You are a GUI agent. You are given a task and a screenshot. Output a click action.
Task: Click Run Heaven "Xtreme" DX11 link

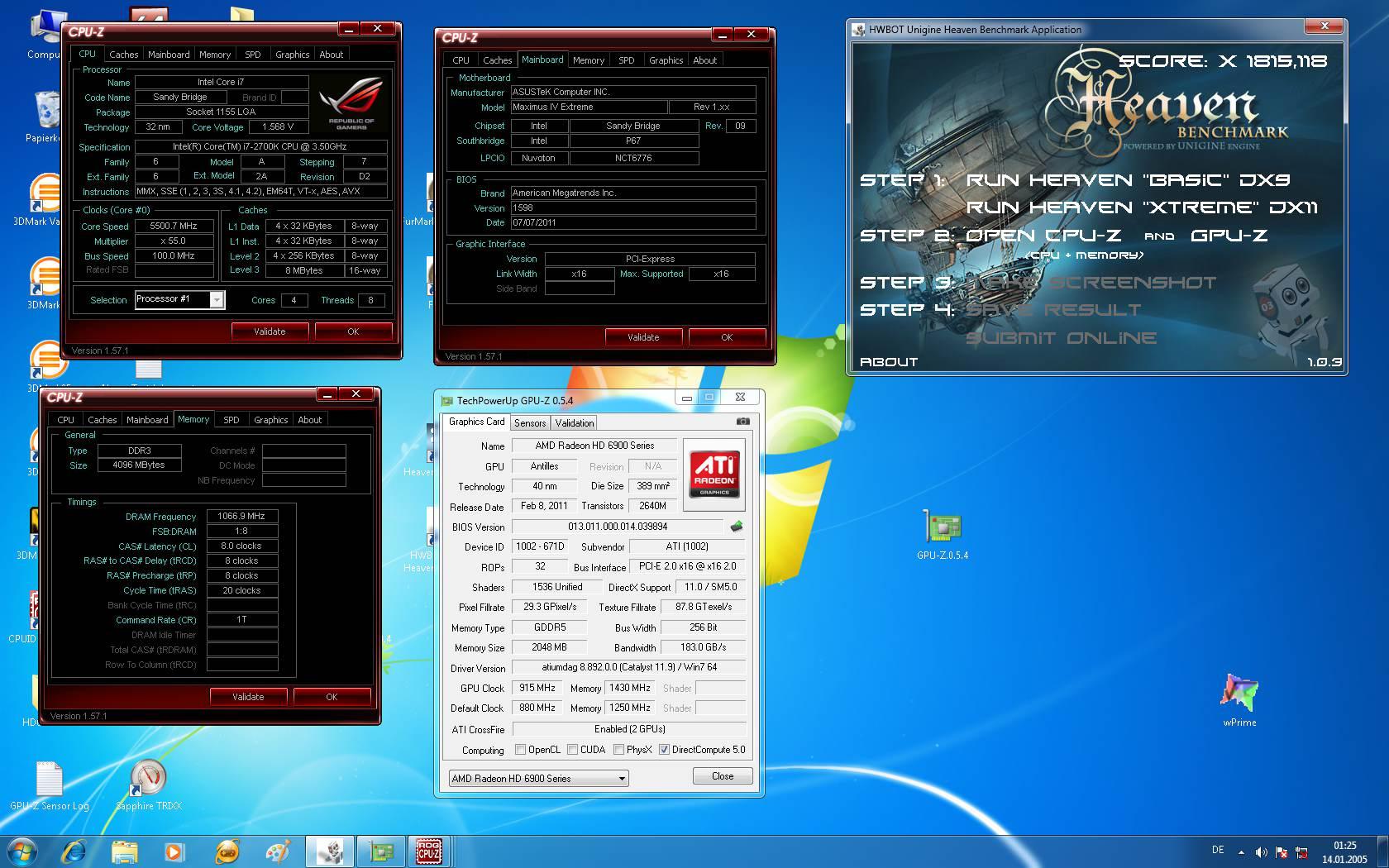1142,207
